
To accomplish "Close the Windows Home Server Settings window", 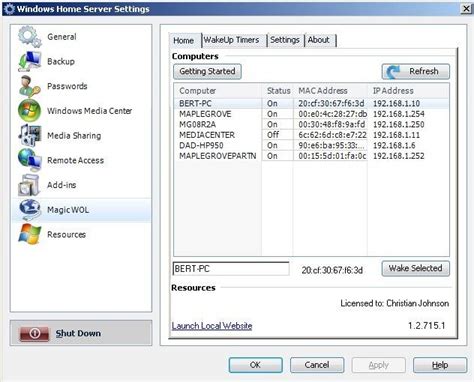I will coord(466,9).
